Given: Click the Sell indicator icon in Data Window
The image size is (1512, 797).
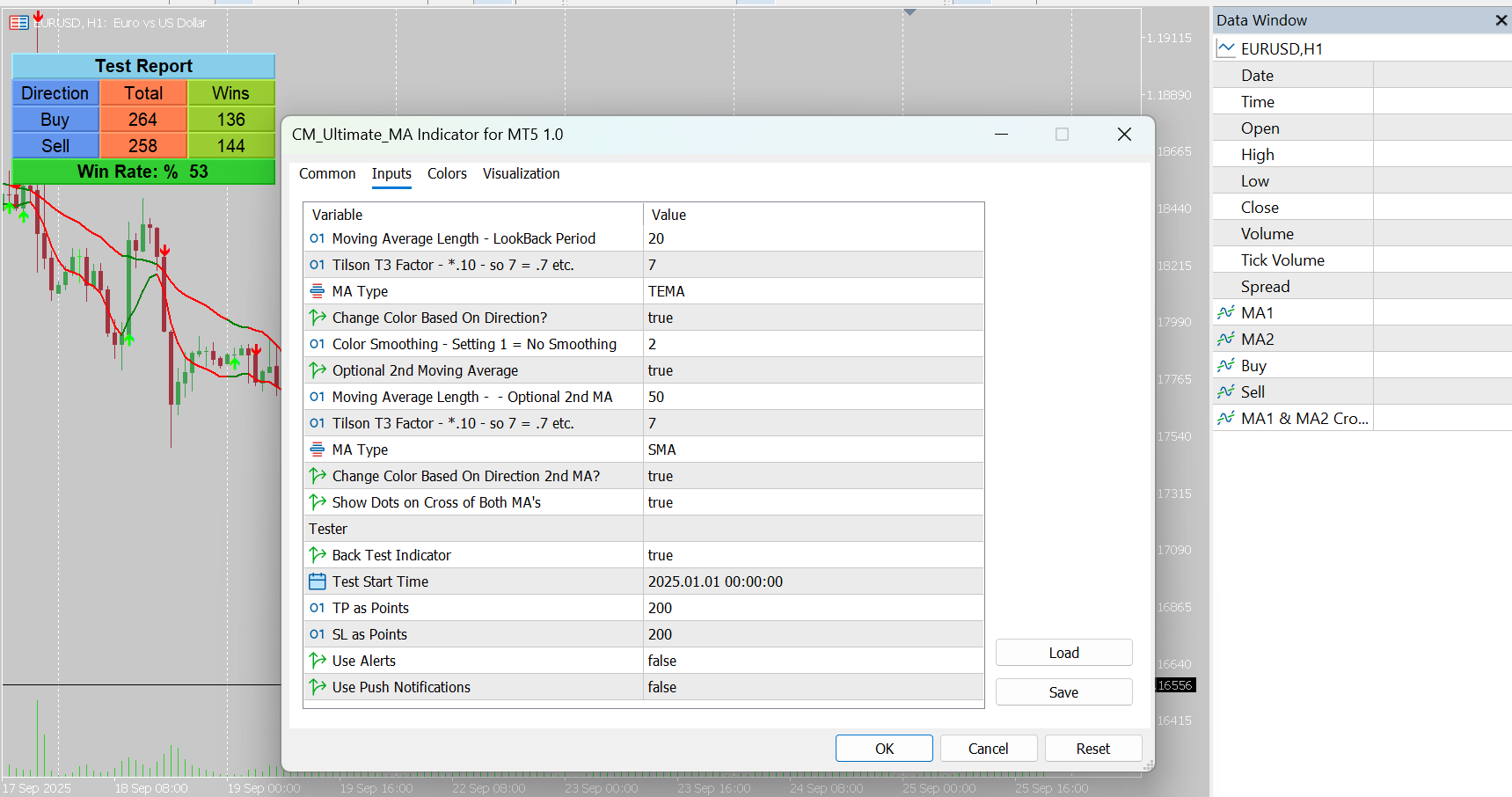Looking at the screenshot, I should tap(1226, 391).
